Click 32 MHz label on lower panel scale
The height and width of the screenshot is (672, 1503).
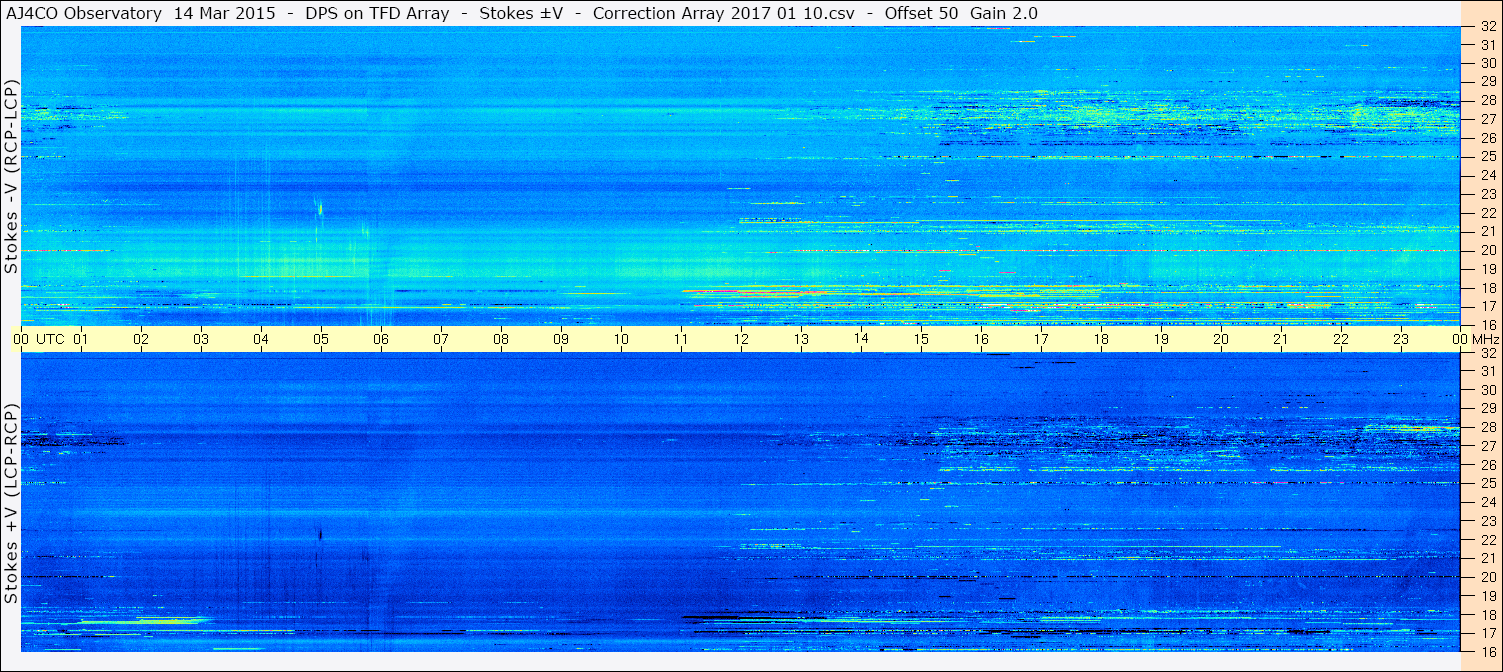click(1488, 353)
